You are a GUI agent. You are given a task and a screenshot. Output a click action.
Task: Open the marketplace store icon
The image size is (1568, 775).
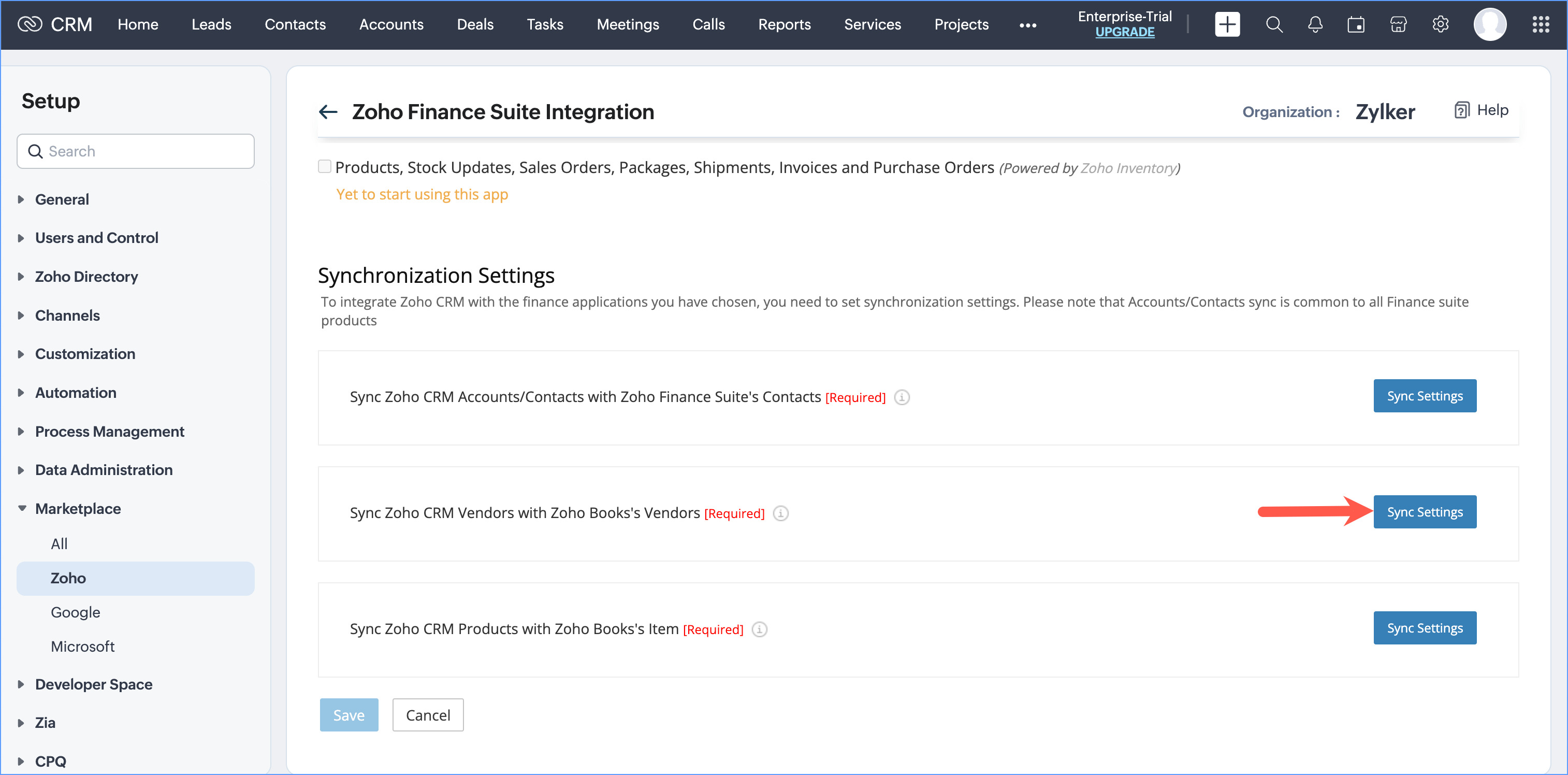pyautogui.click(x=1398, y=24)
